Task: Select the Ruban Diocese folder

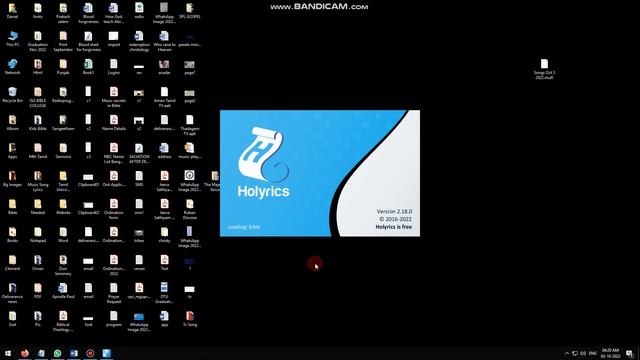Action: tap(190, 210)
